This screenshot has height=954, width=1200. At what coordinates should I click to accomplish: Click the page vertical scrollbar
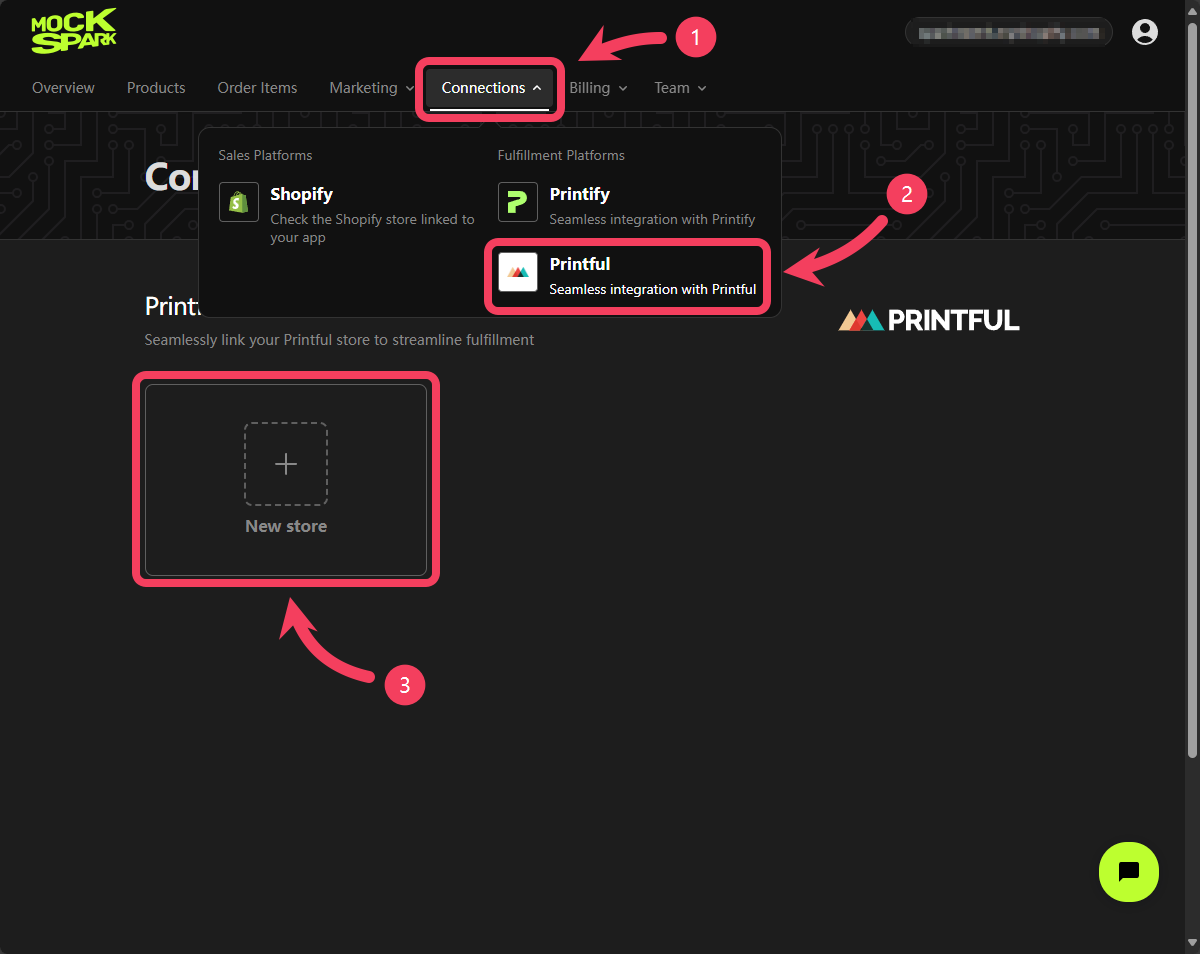pos(1191,390)
